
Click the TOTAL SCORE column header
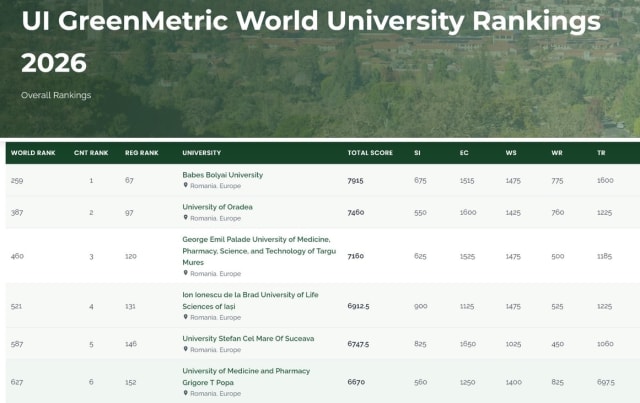370,153
